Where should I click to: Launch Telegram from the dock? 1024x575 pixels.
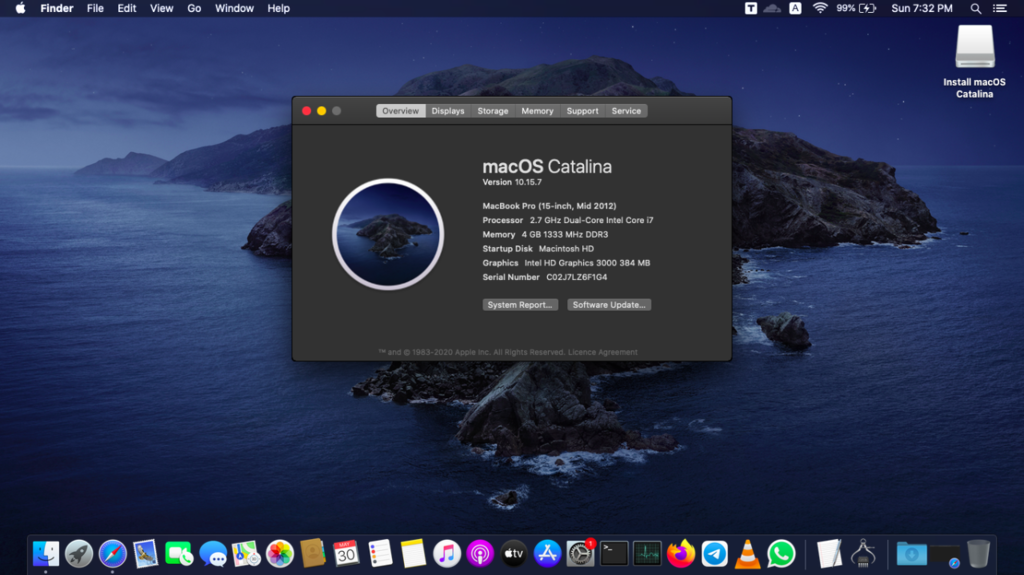(714, 553)
